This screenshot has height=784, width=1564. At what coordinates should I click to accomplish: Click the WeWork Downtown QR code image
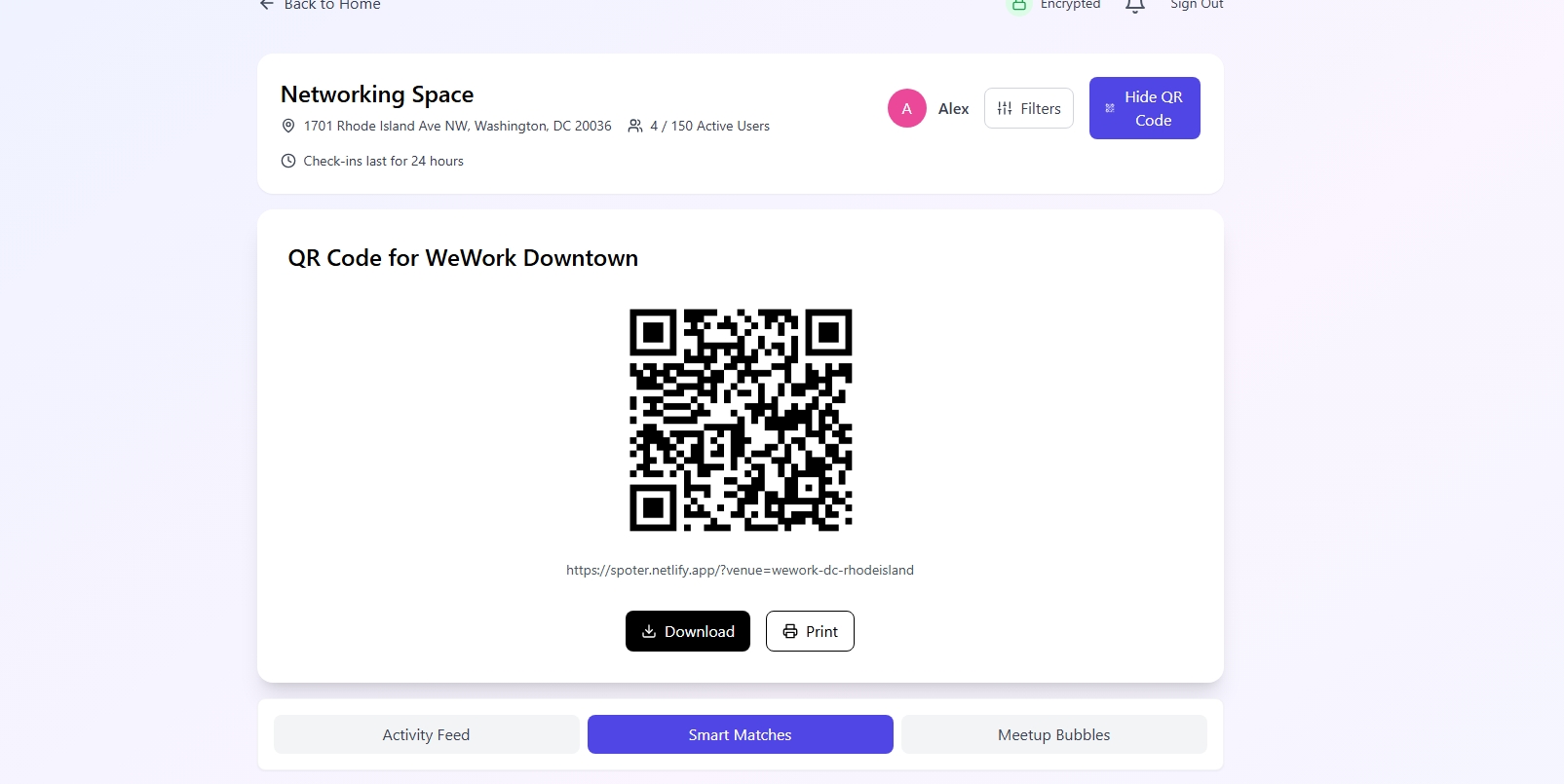pyautogui.click(x=741, y=420)
